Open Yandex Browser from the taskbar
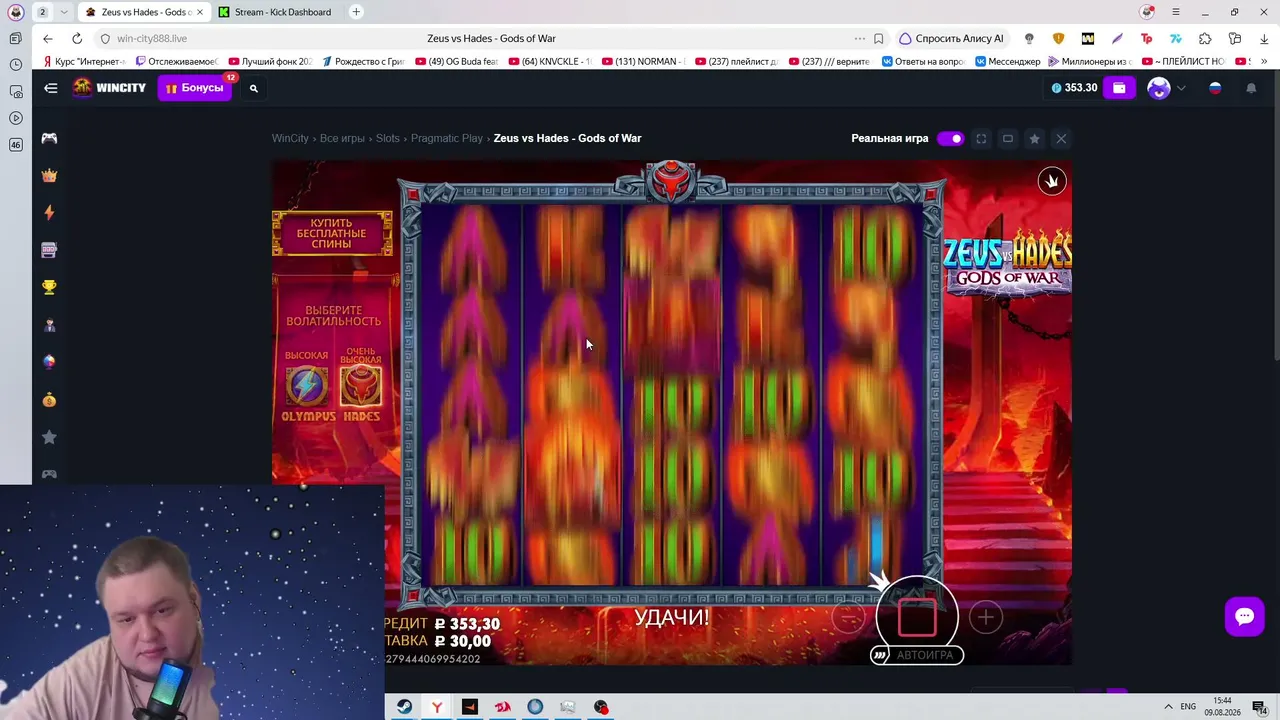1280x720 pixels. 437,707
